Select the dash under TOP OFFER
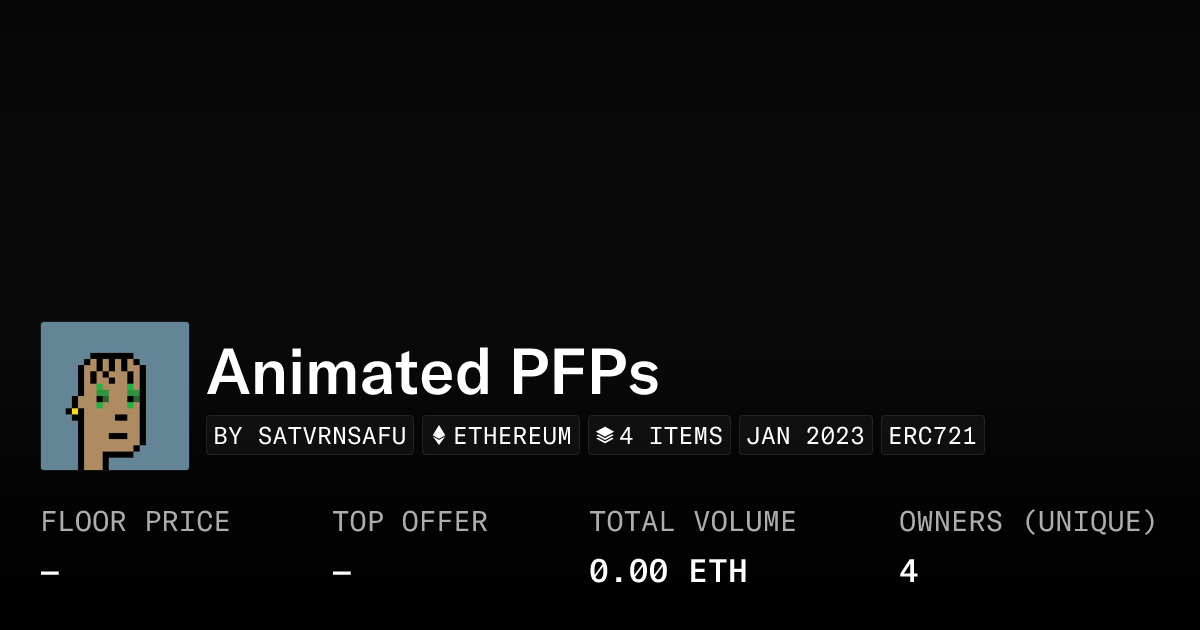The width and height of the screenshot is (1200, 630). [342, 573]
